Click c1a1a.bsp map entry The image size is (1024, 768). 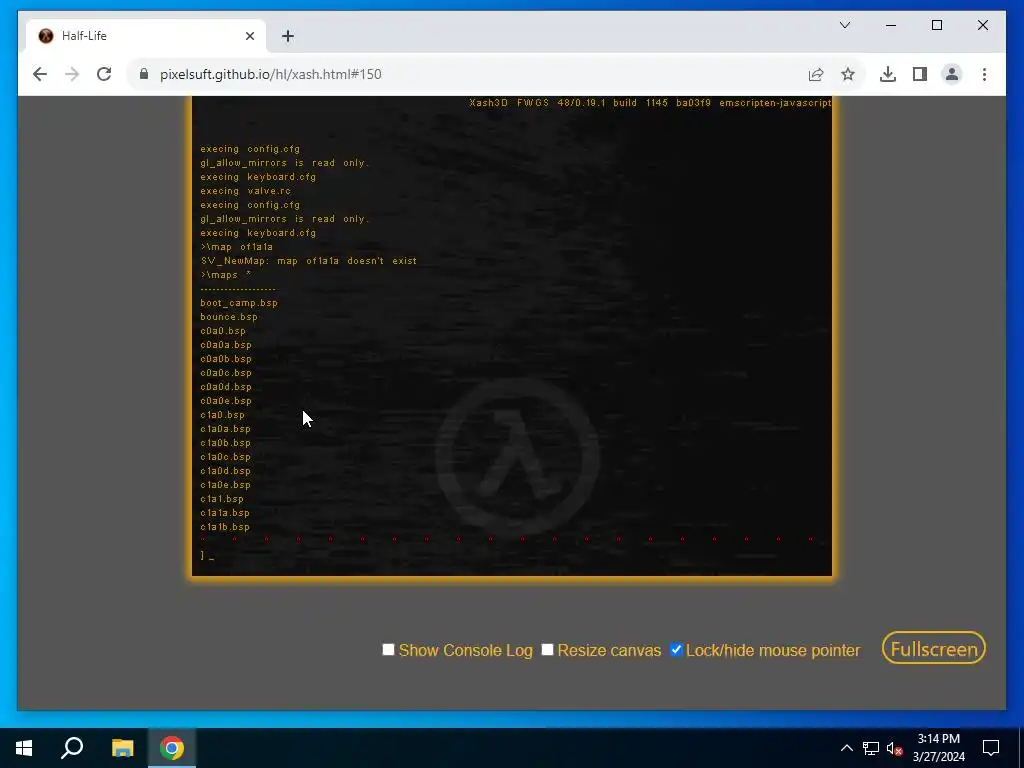coord(225,513)
